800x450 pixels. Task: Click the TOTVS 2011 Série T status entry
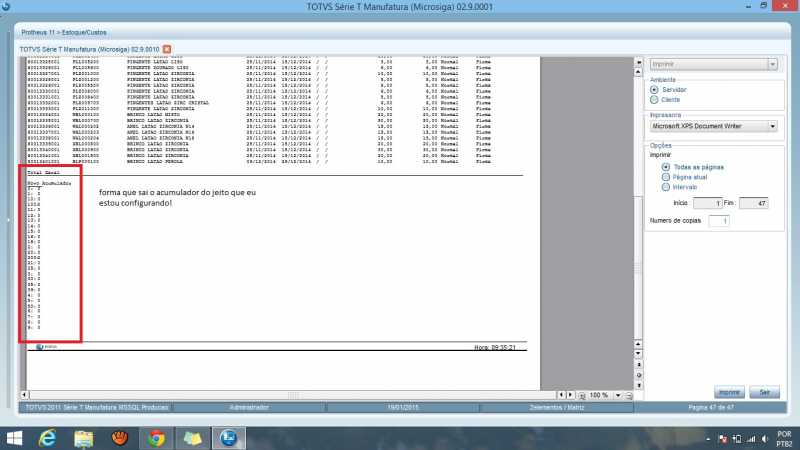tap(96, 408)
